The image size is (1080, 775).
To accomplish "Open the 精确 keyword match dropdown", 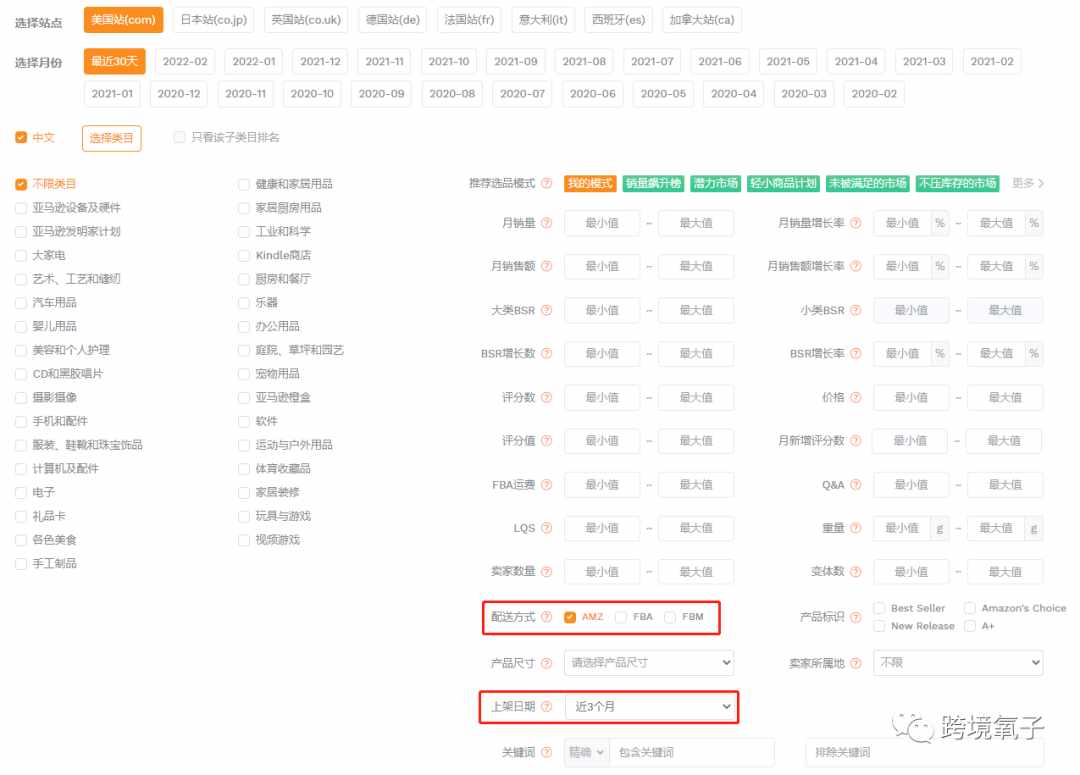I will 586,752.
